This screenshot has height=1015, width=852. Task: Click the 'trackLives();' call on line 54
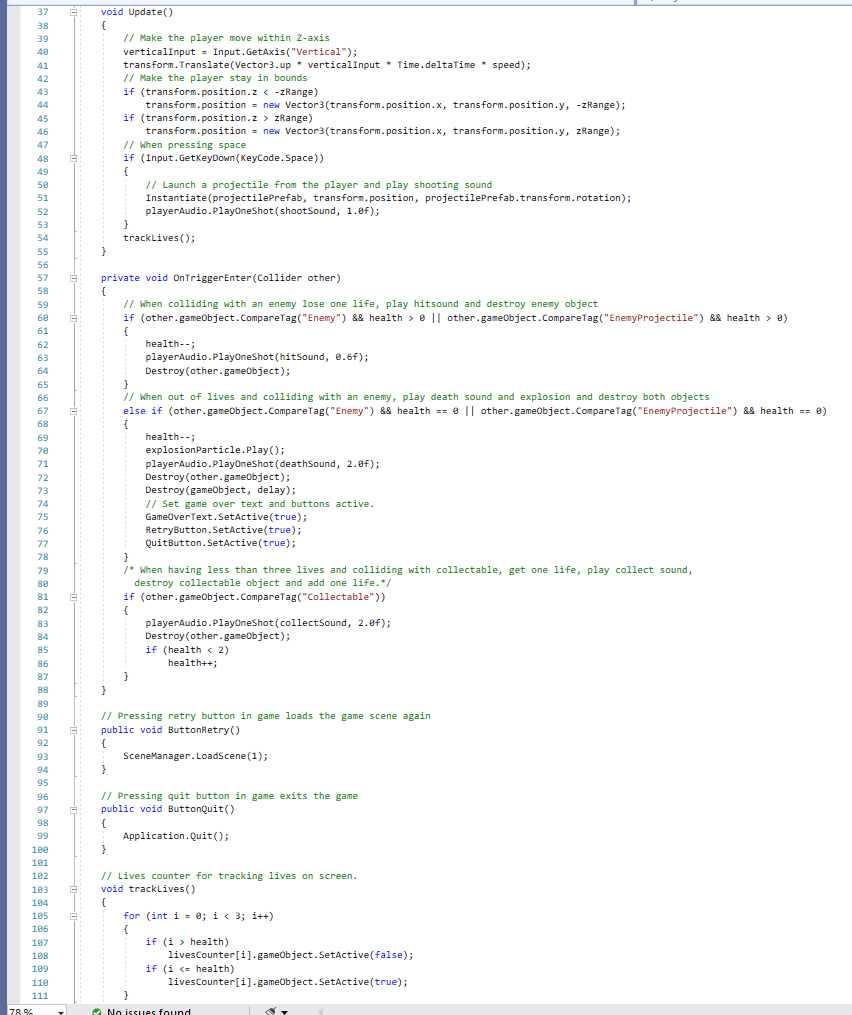tap(159, 238)
